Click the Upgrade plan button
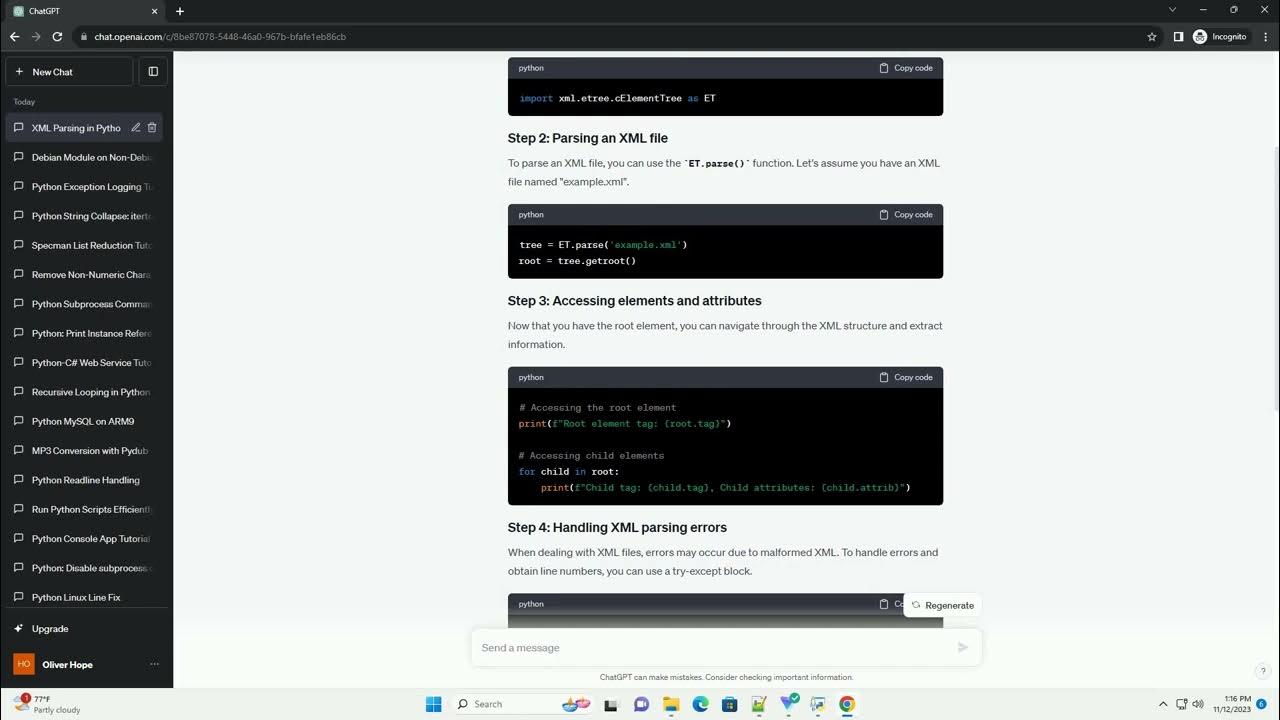 click(x=86, y=629)
